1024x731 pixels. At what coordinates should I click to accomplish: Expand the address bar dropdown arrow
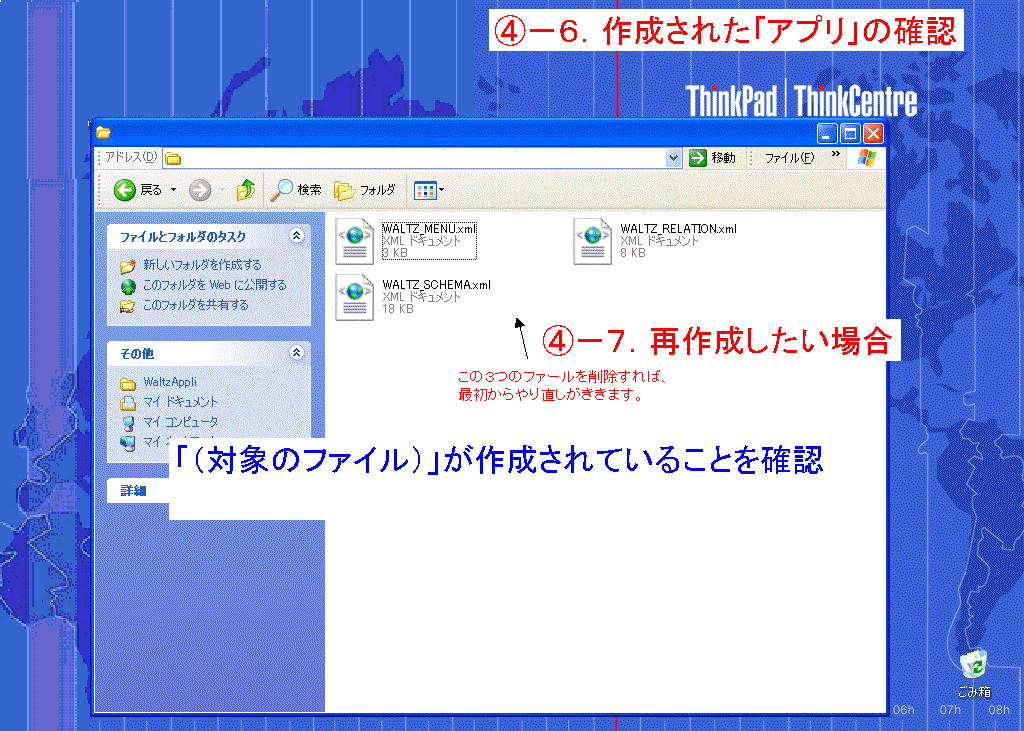click(673, 158)
